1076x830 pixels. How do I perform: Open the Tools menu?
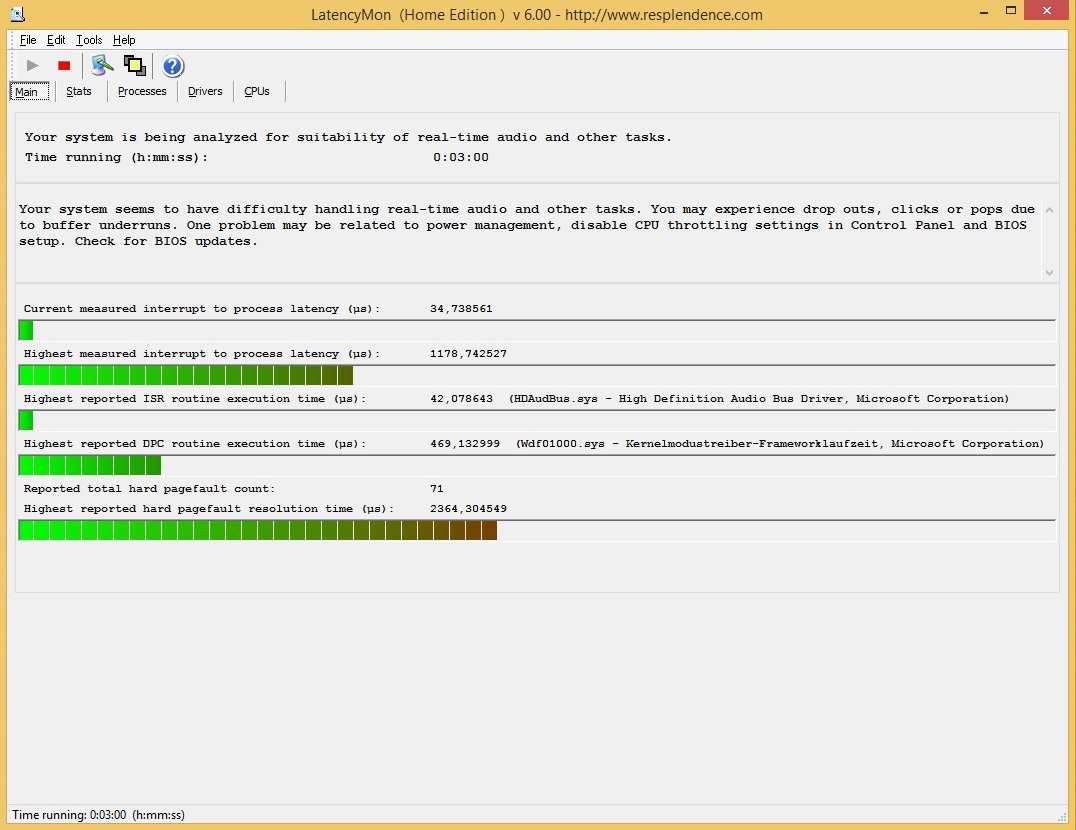[89, 40]
